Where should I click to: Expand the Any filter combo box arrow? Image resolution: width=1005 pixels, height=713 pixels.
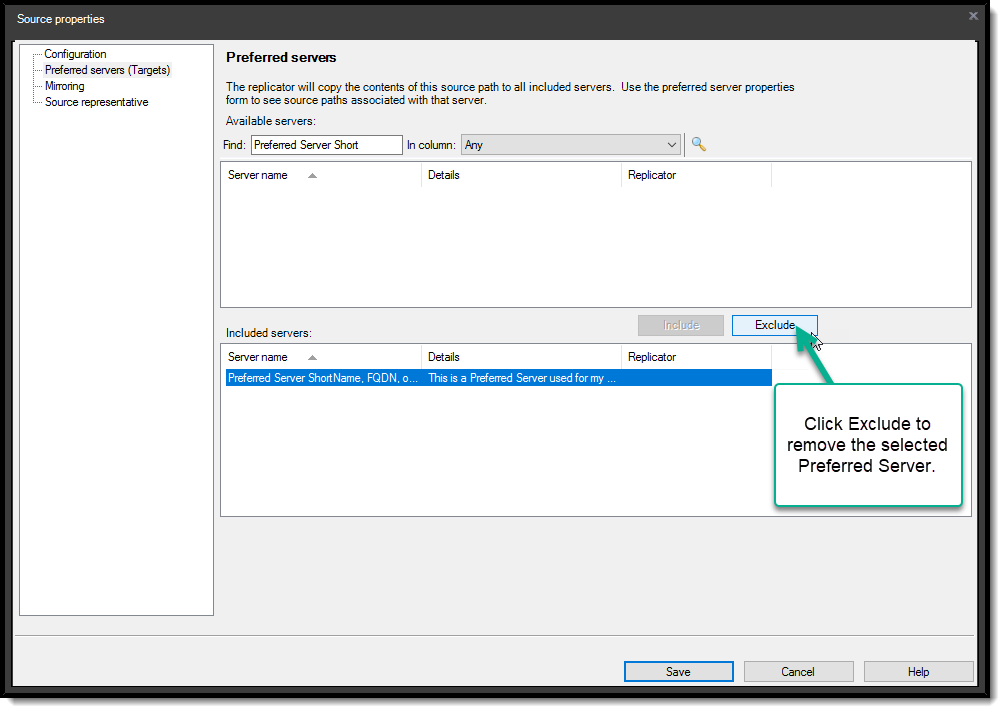pyautogui.click(x=673, y=144)
